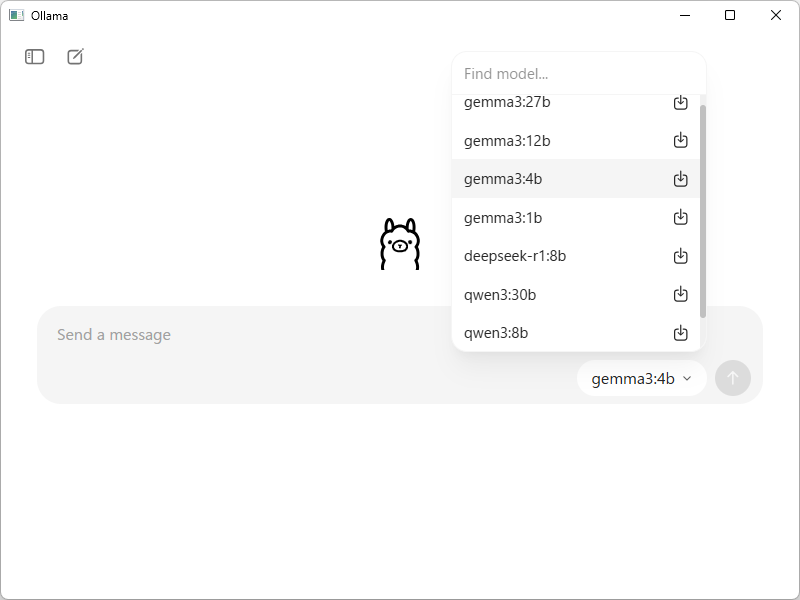Click download icon for qwen3:30b
800x600 pixels.
(681, 294)
